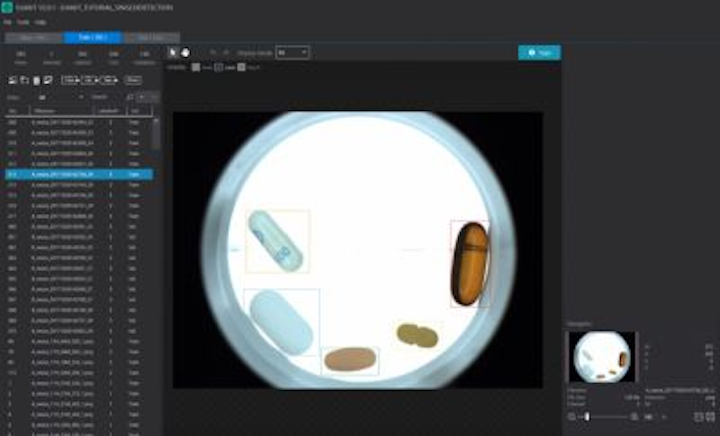Toggle the second visibility checkbox above canvas
Image resolution: width=720 pixels, height=436 pixels.
[x=219, y=67]
